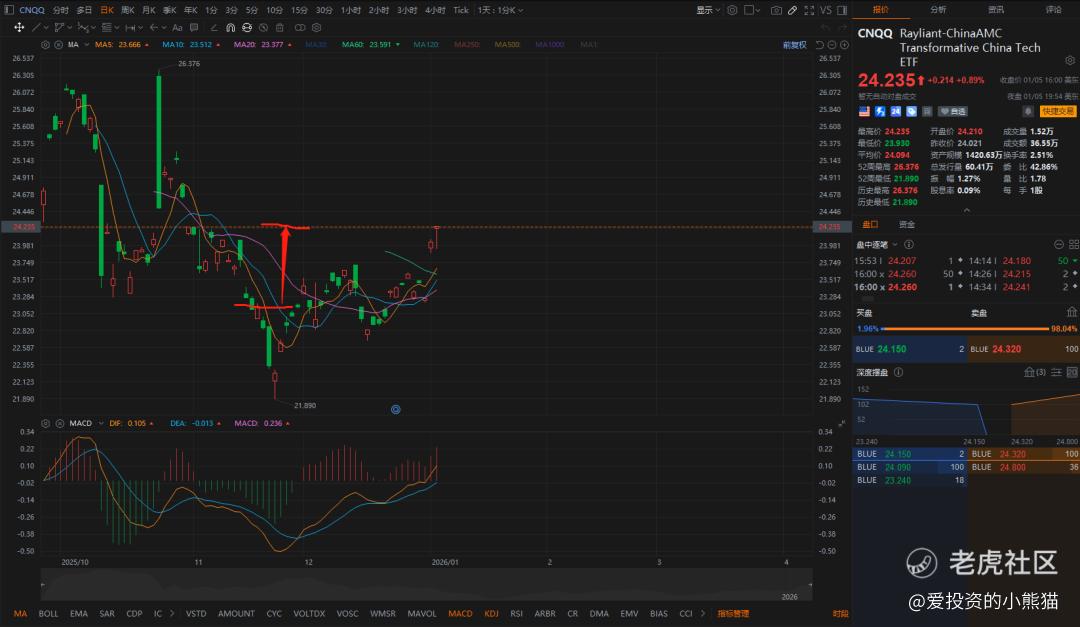This screenshot has width=1080, height=627.
Task: Hide all drawings icon
Action: point(263,28)
